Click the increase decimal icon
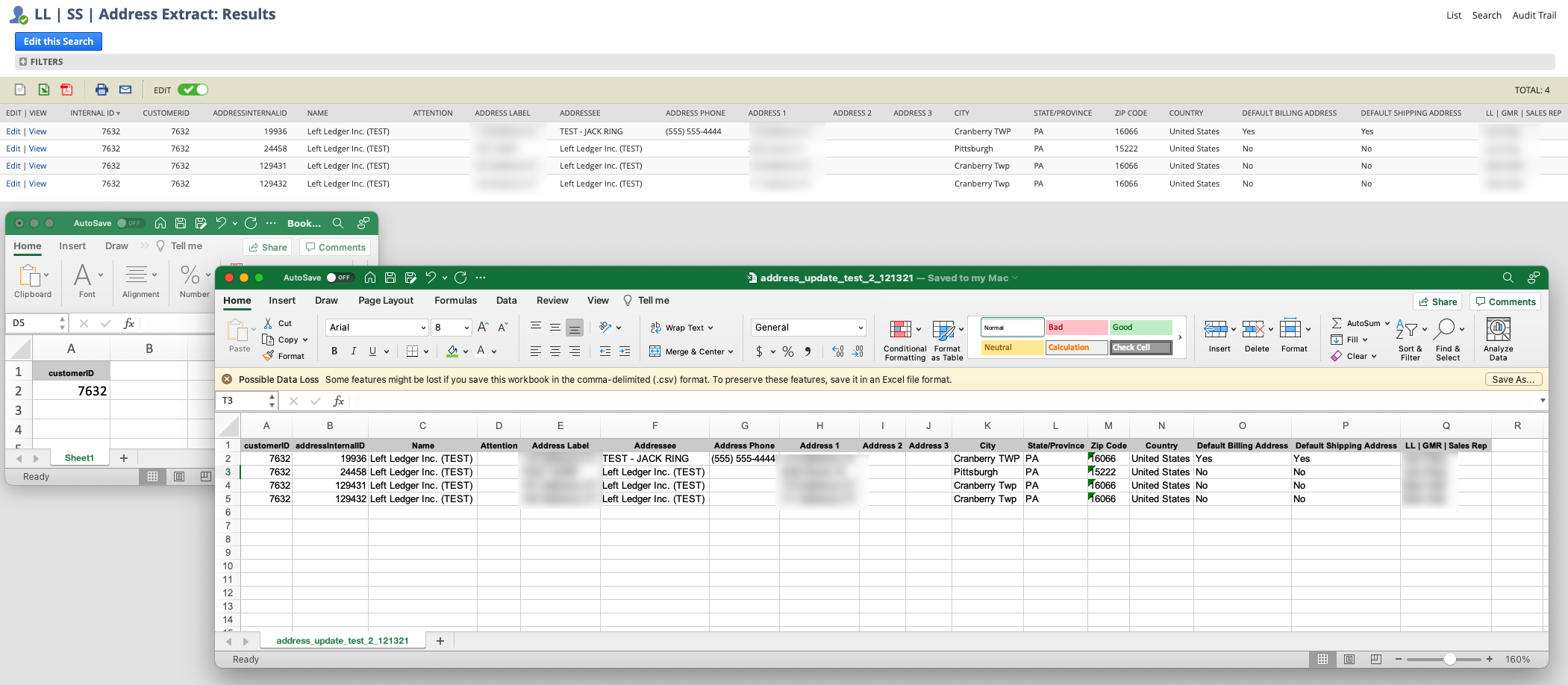Viewport: 1568px width, 685px height. click(838, 351)
